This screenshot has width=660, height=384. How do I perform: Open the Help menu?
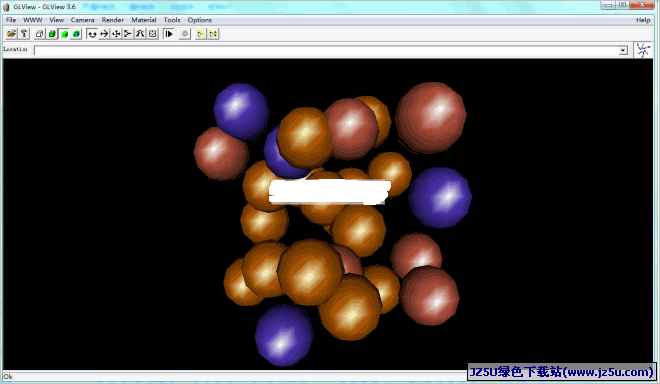[643, 20]
